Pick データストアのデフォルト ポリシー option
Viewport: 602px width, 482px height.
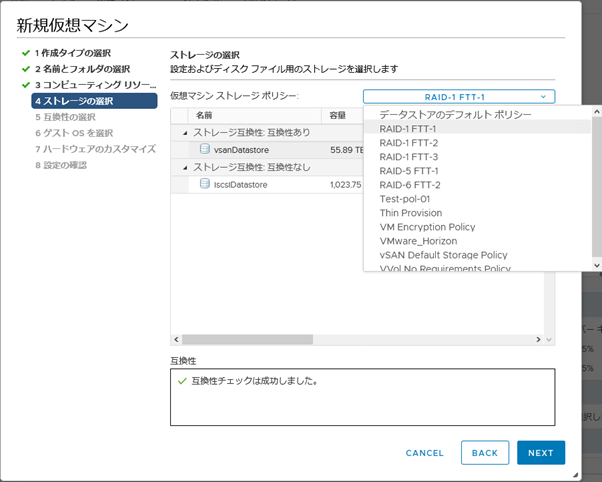pyautogui.click(x=455, y=114)
